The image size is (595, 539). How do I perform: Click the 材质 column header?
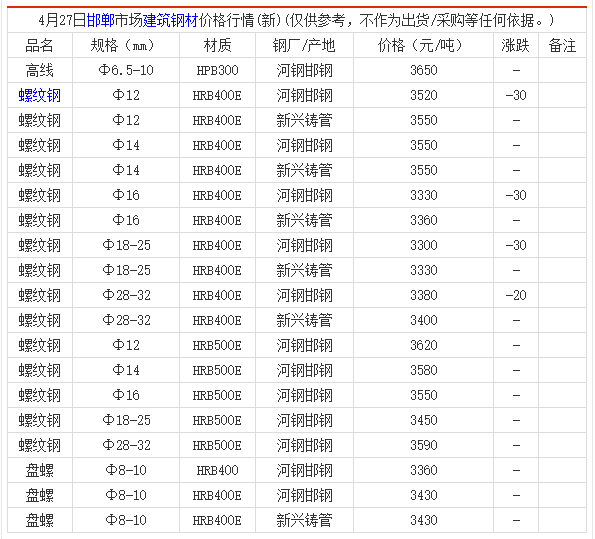coord(217,46)
